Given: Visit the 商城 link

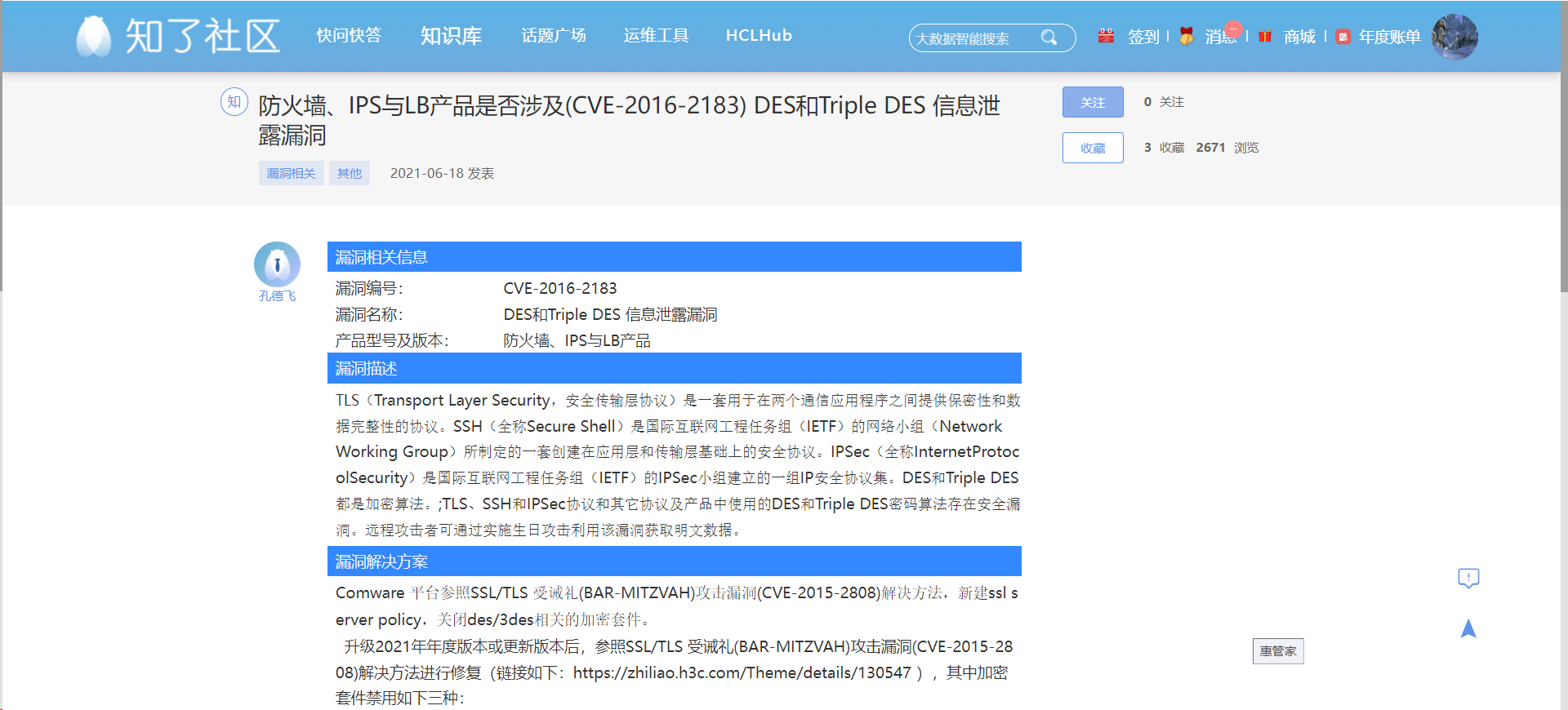Looking at the screenshot, I should click(1299, 37).
